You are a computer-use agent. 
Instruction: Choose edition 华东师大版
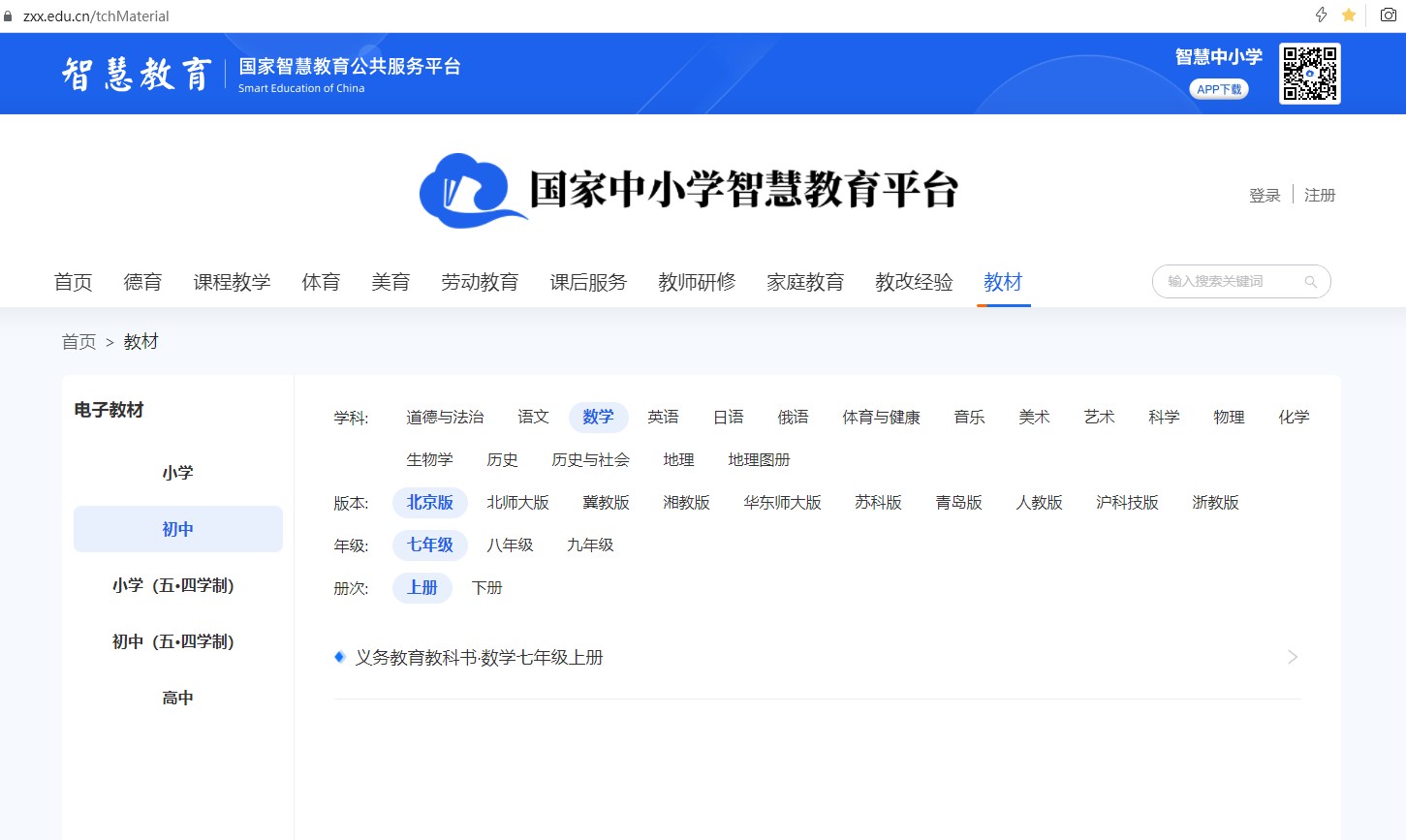(783, 502)
